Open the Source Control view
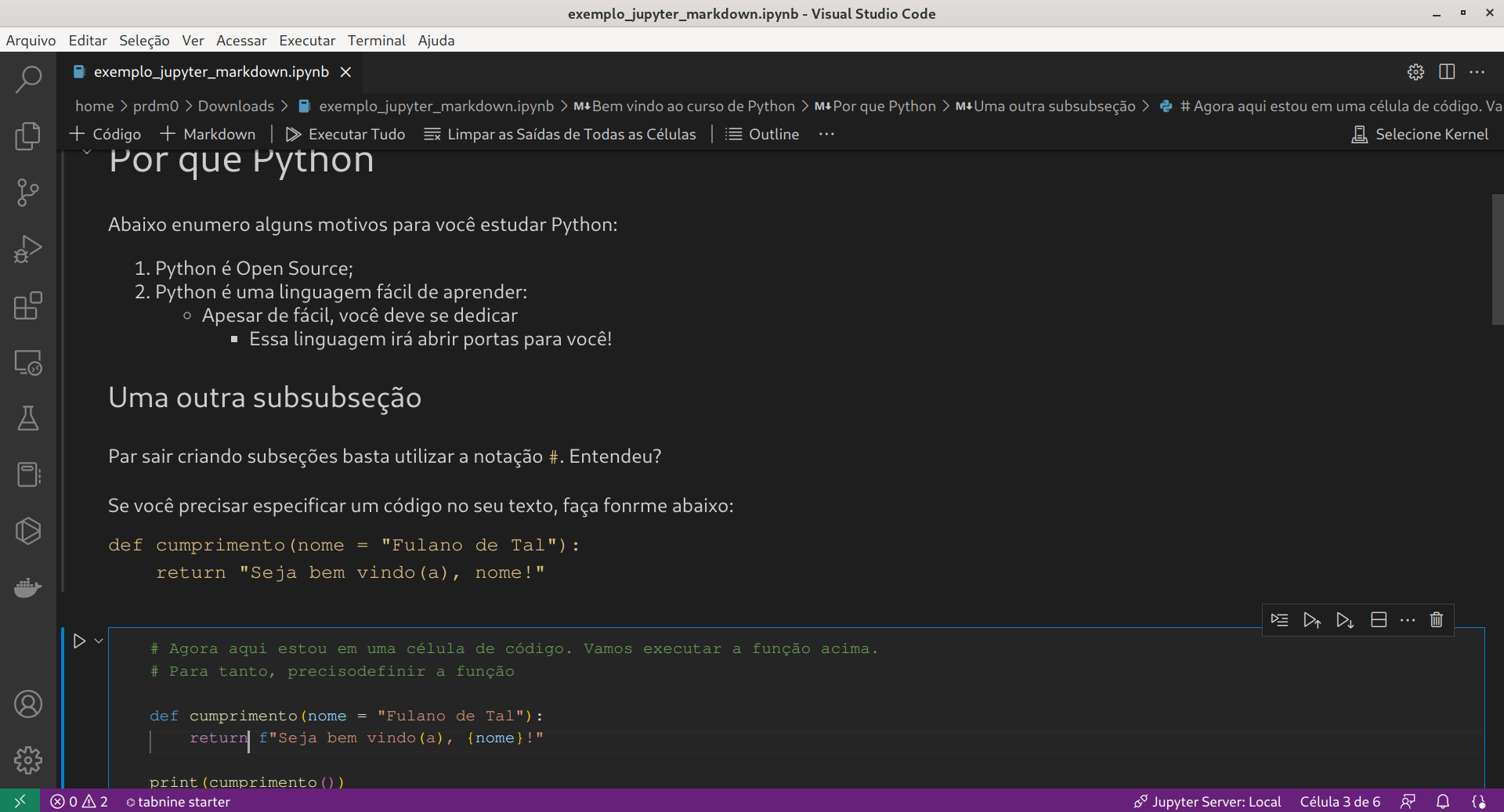 click(x=28, y=192)
